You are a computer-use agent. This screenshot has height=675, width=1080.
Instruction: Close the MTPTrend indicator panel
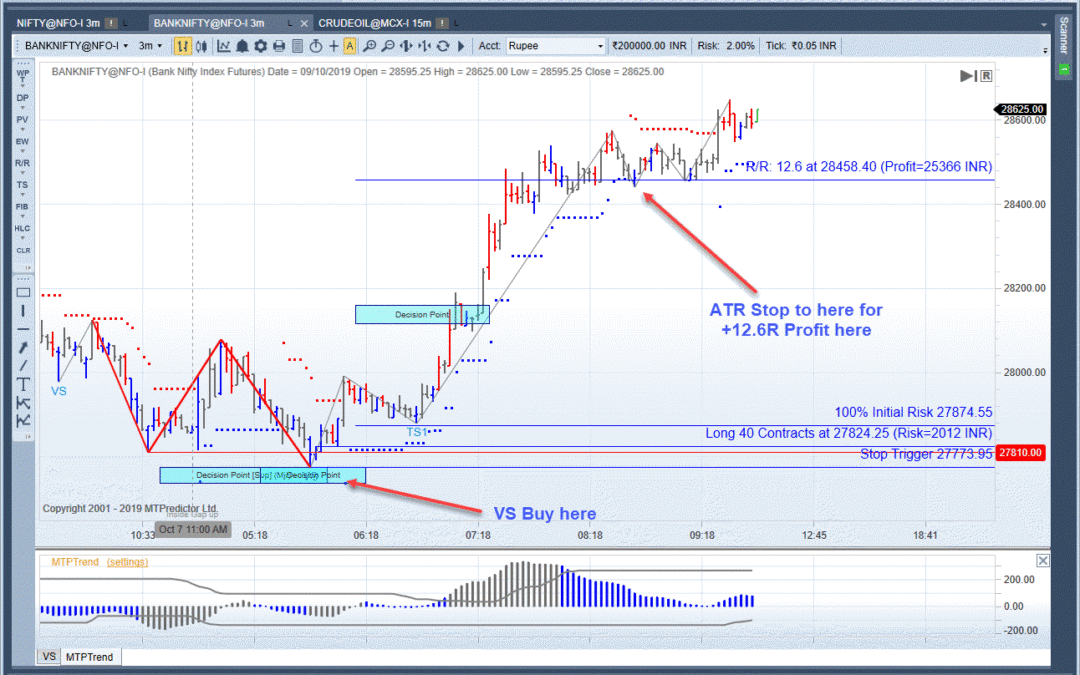1043,561
